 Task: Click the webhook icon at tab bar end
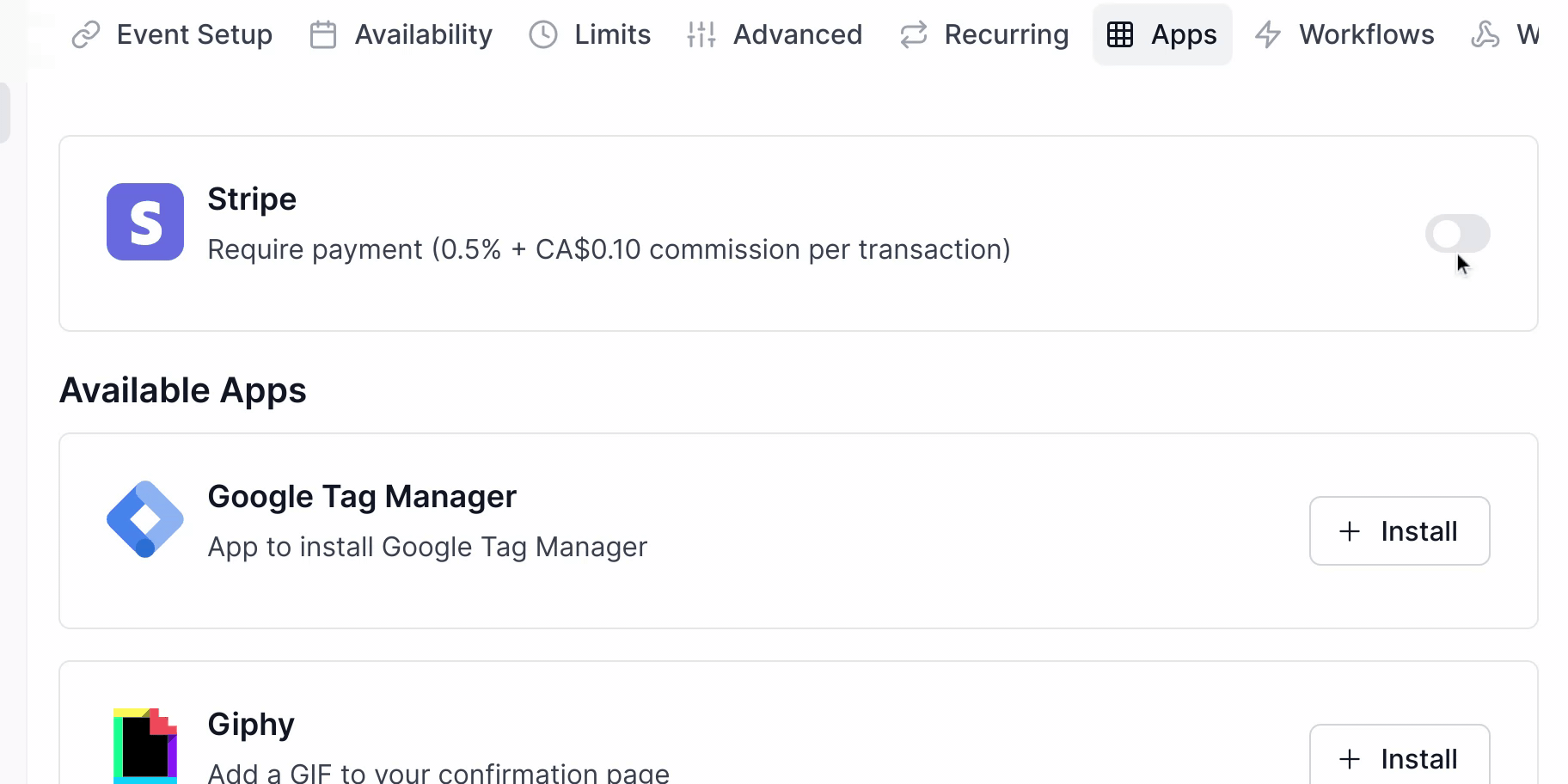[1485, 34]
